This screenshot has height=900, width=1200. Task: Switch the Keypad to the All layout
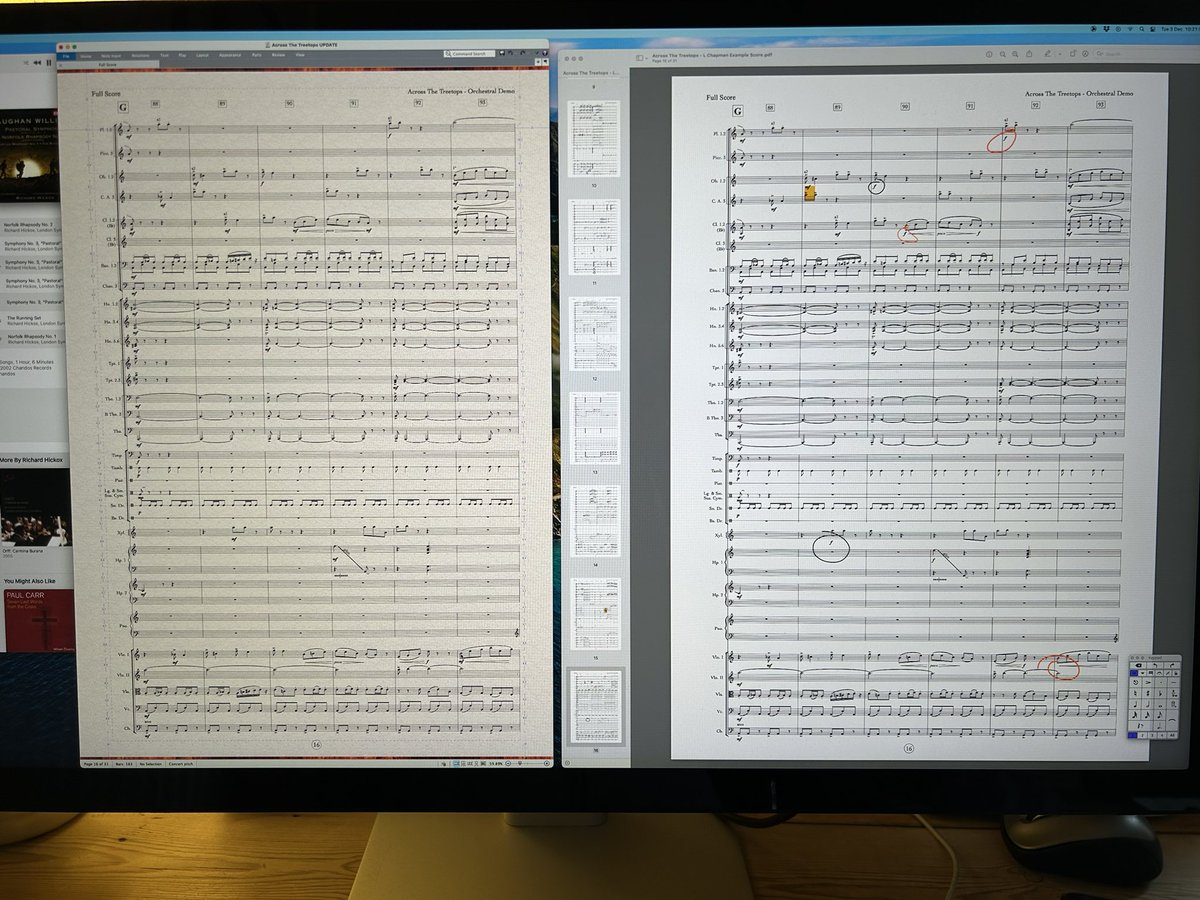[1172, 735]
